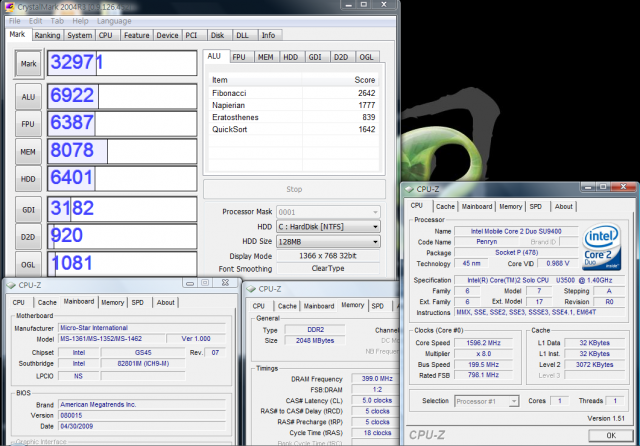Image resolution: width=640 pixels, height=446 pixels.
Task: Switch to the Info tab in CrystalMark
Action: coord(268,35)
